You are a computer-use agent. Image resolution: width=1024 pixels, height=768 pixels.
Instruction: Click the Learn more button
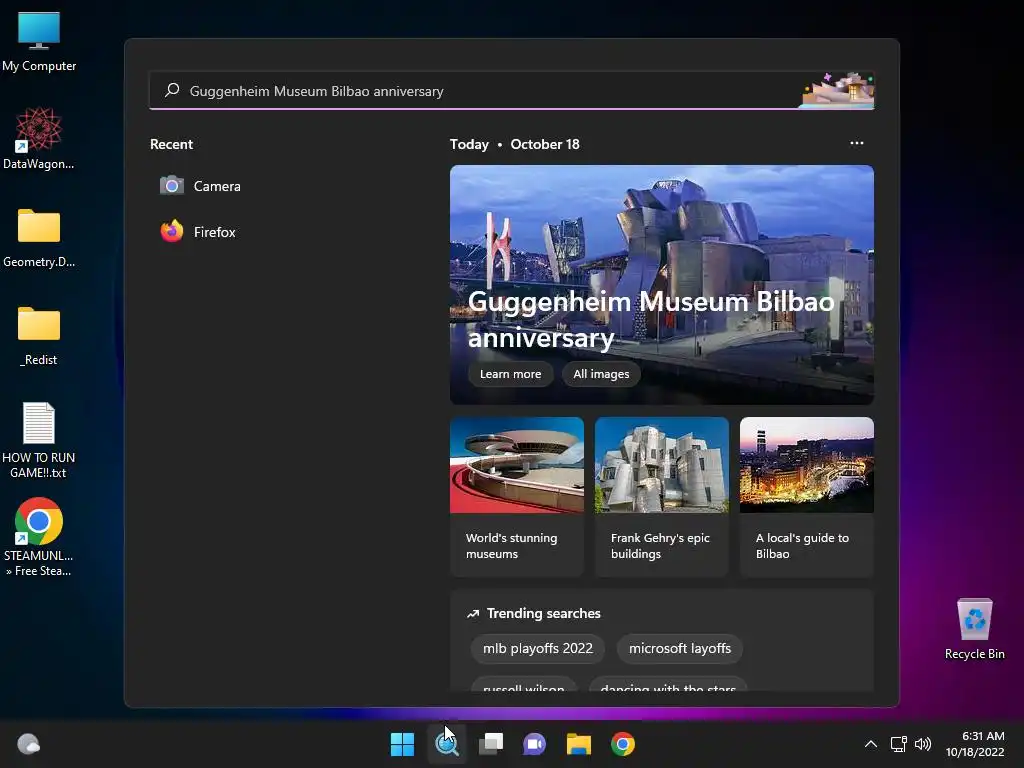point(511,374)
